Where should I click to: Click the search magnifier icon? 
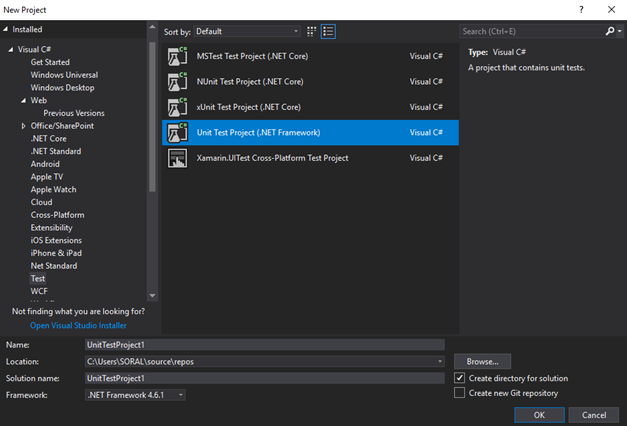(610, 31)
